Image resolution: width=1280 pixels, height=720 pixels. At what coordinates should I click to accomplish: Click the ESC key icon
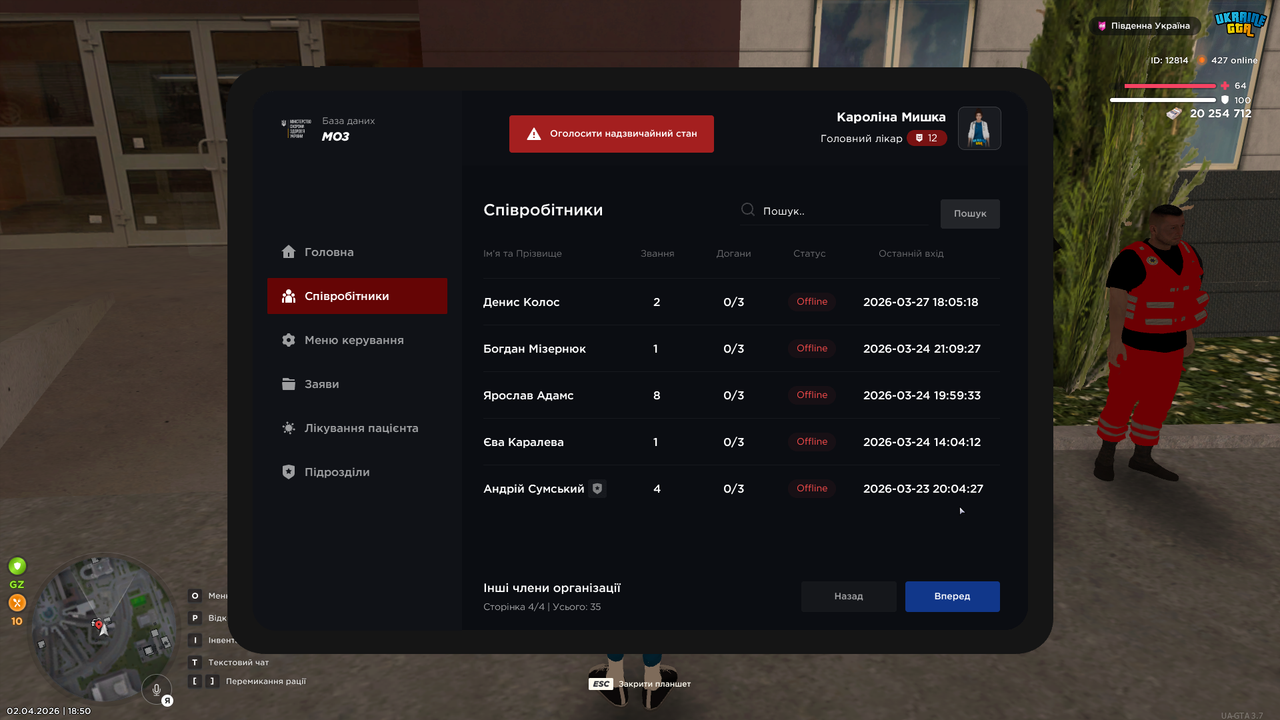point(601,684)
